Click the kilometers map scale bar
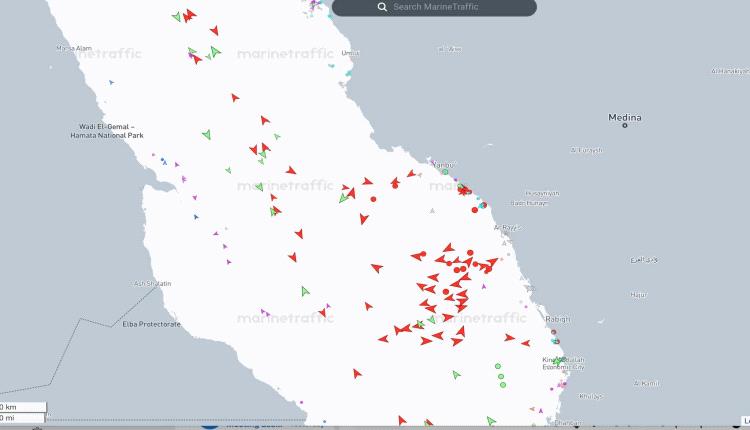The image size is (750, 430). pyautogui.click(x=22, y=407)
